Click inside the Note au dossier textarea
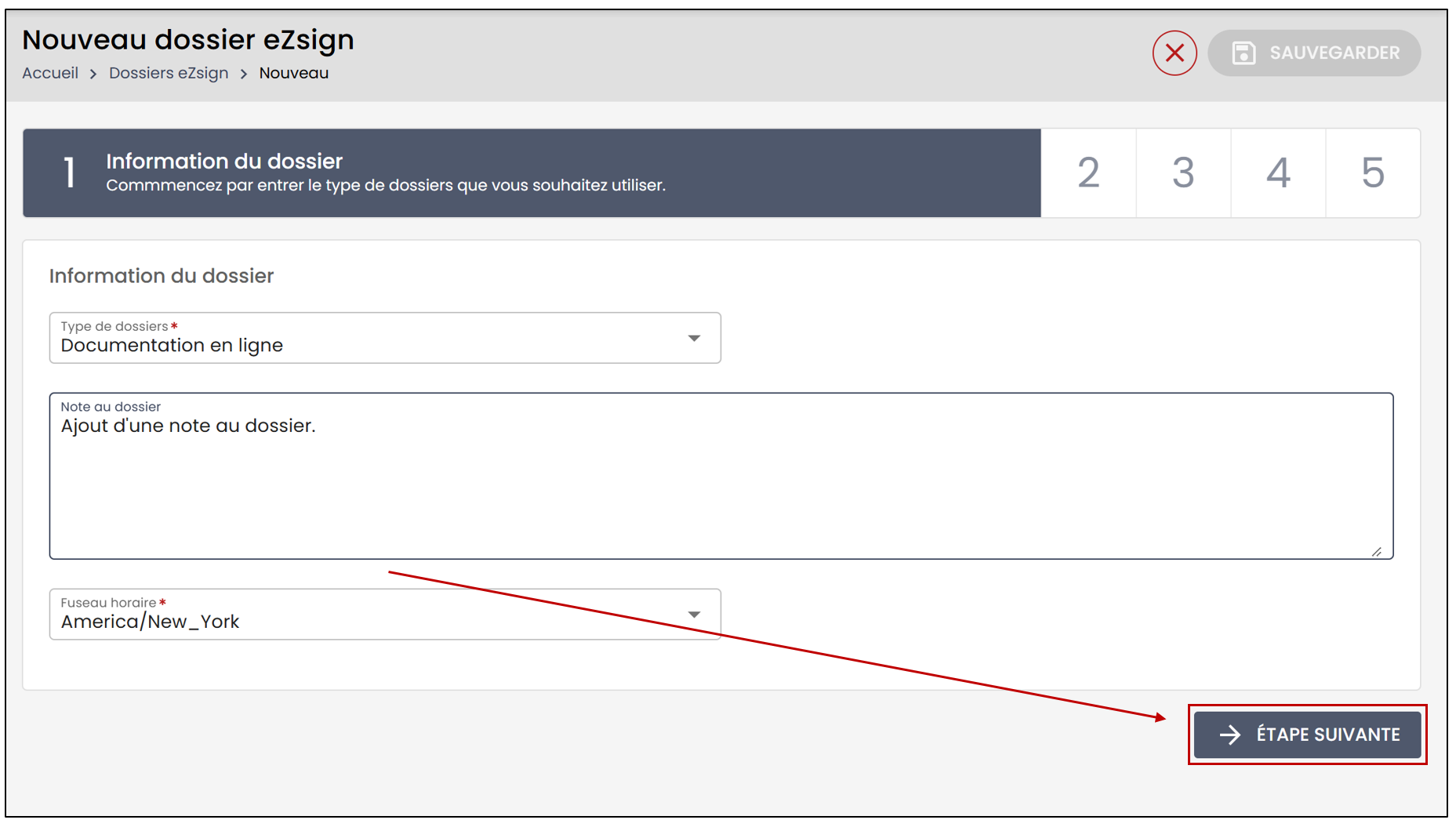 [721, 476]
